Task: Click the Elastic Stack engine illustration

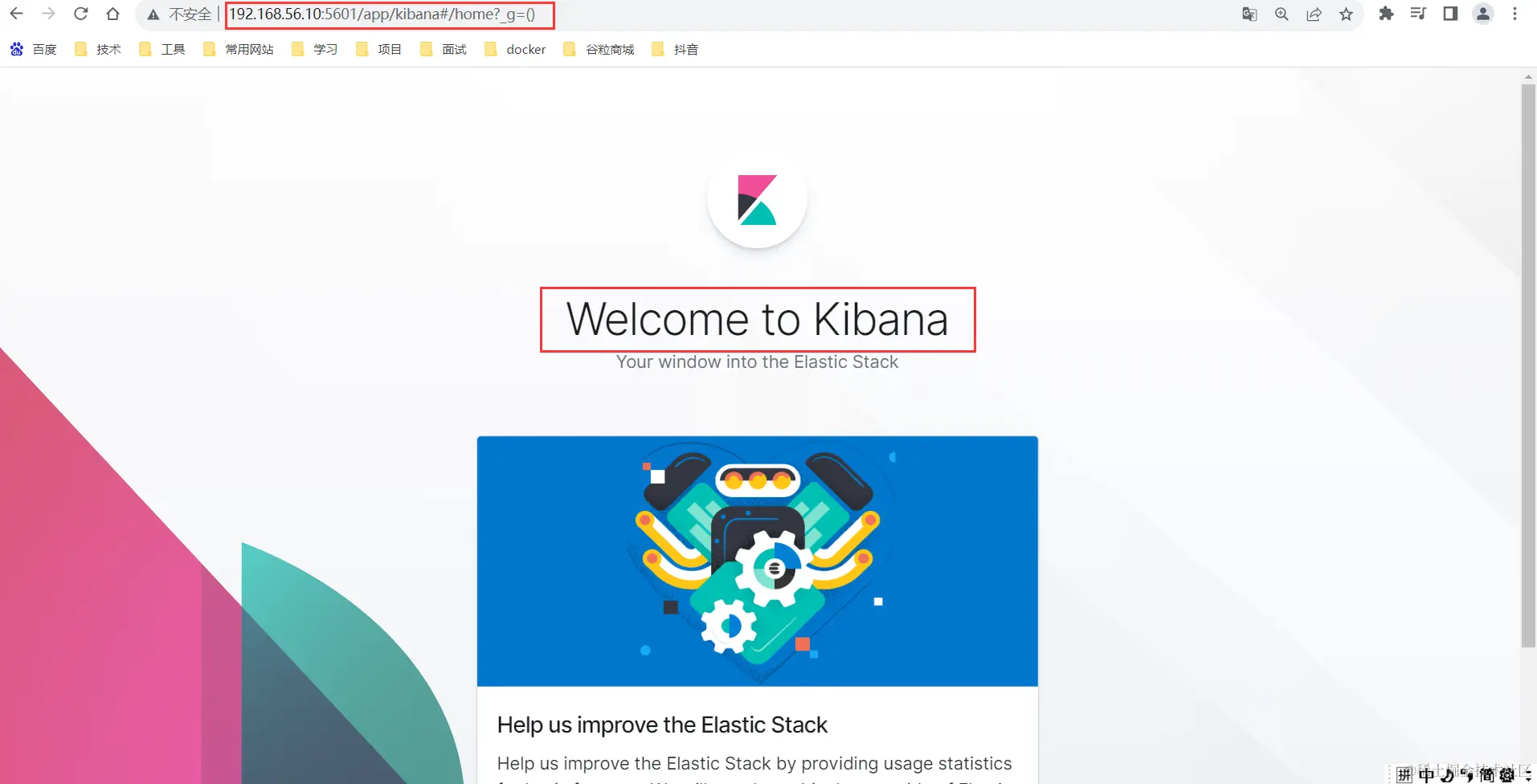Action: tap(757, 561)
